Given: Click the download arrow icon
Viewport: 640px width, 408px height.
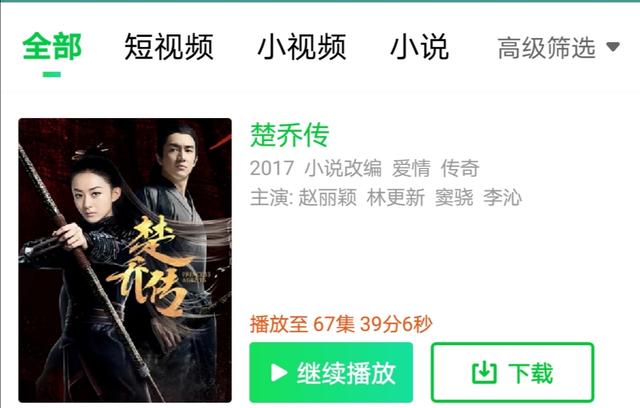Looking at the screenshot, I should (484, 373).
